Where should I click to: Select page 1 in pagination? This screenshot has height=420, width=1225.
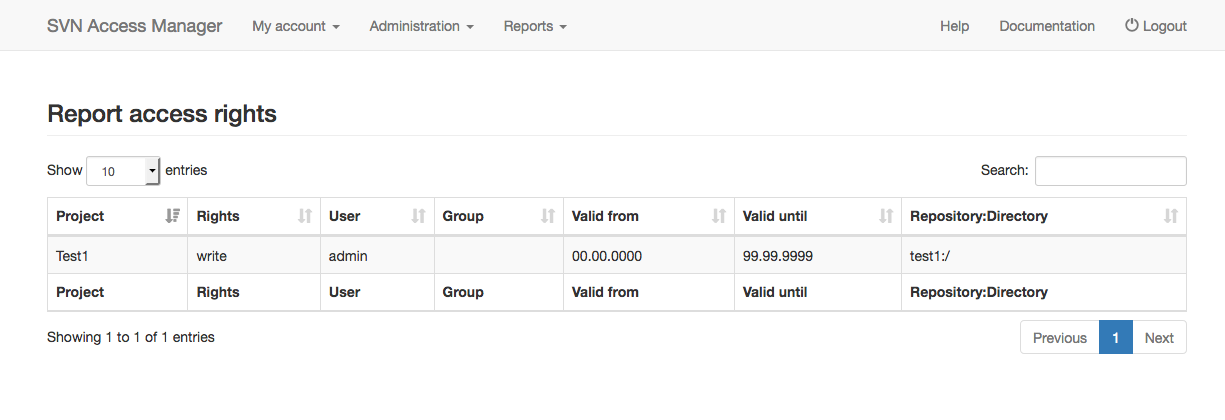1116,338
